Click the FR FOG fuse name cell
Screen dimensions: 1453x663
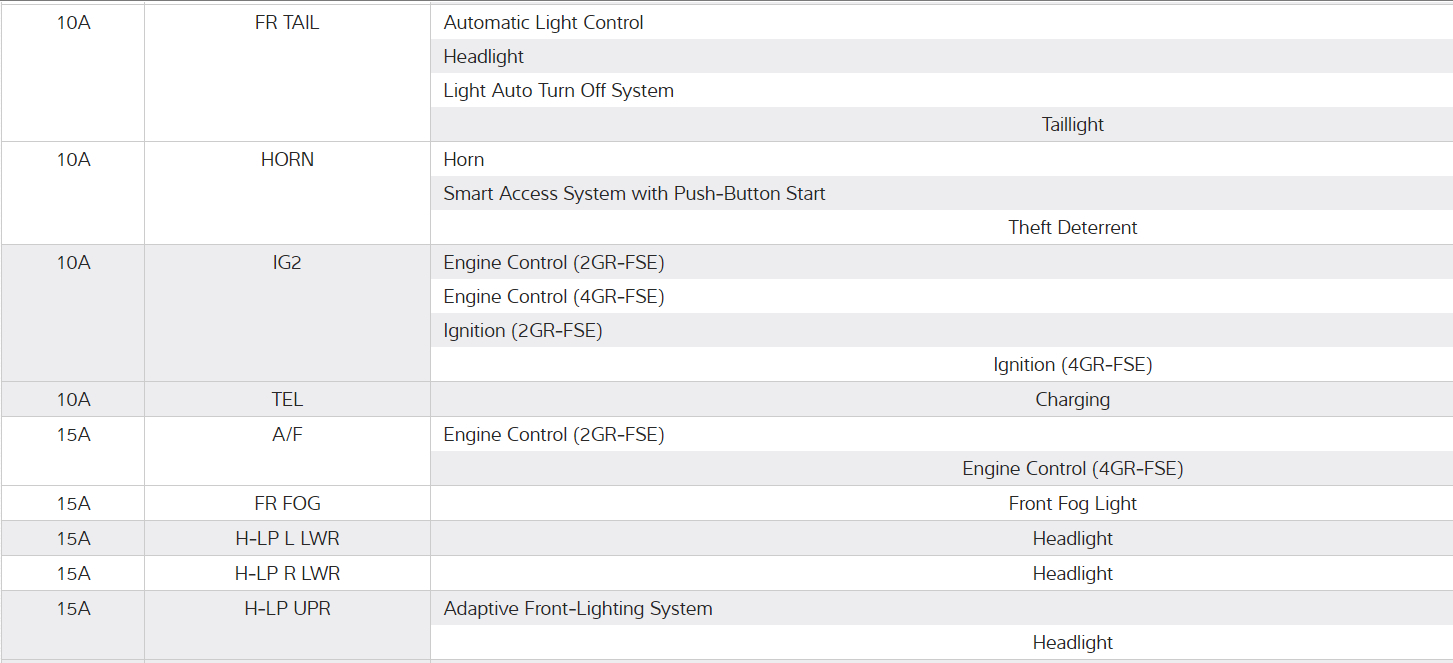287,503
